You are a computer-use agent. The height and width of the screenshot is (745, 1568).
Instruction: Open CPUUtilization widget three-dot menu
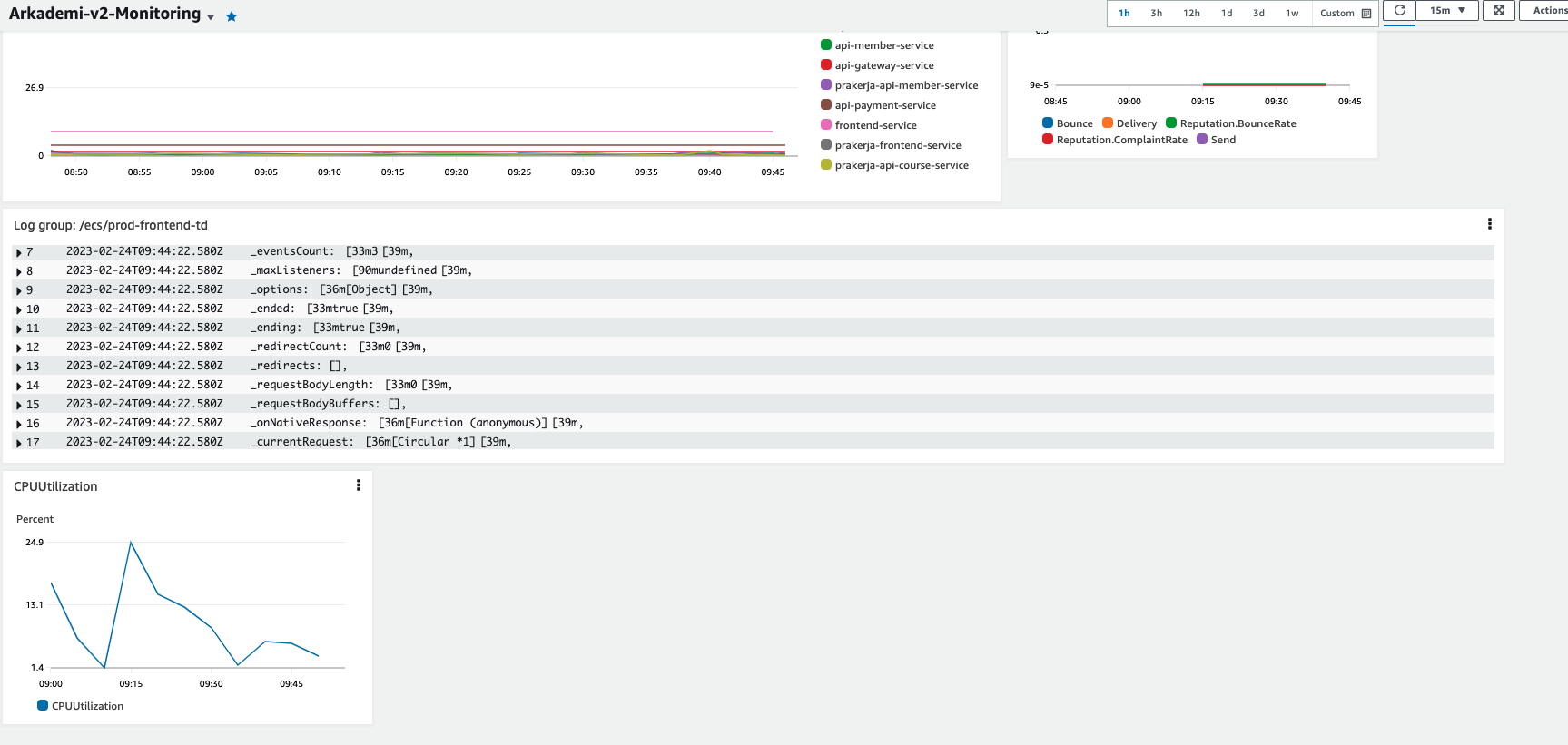click(x=359, y=485)
